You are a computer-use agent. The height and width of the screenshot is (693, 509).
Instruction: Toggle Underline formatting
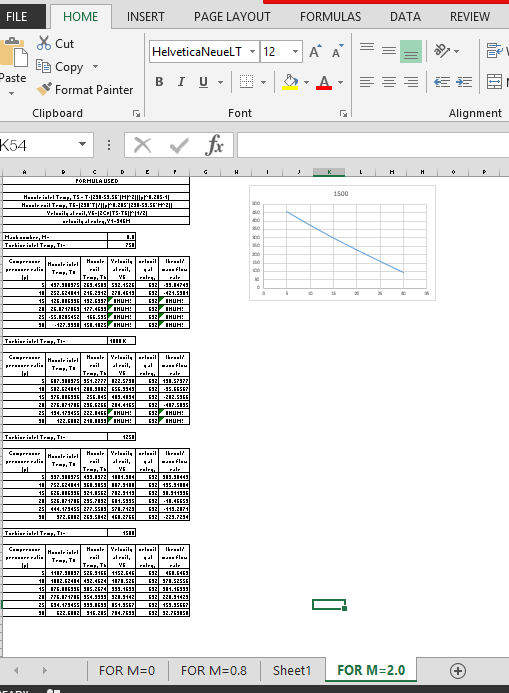point(203,82)
